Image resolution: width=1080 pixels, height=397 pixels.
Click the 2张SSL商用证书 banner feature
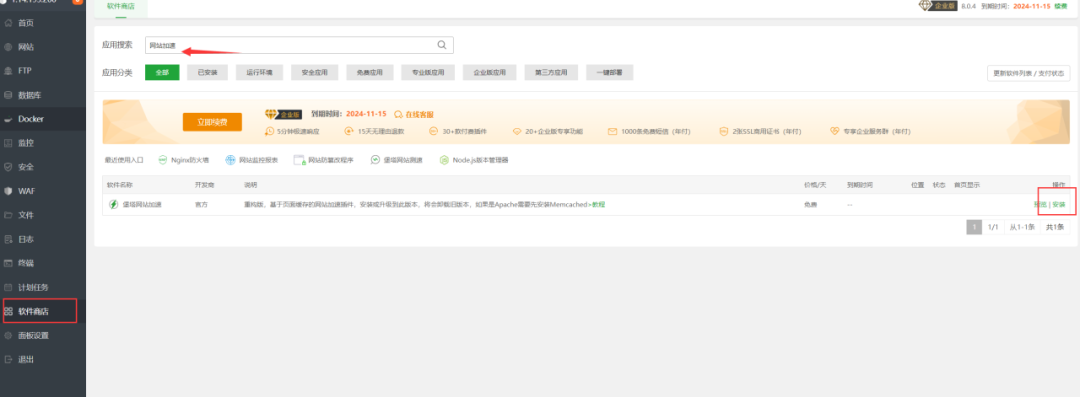760,131
